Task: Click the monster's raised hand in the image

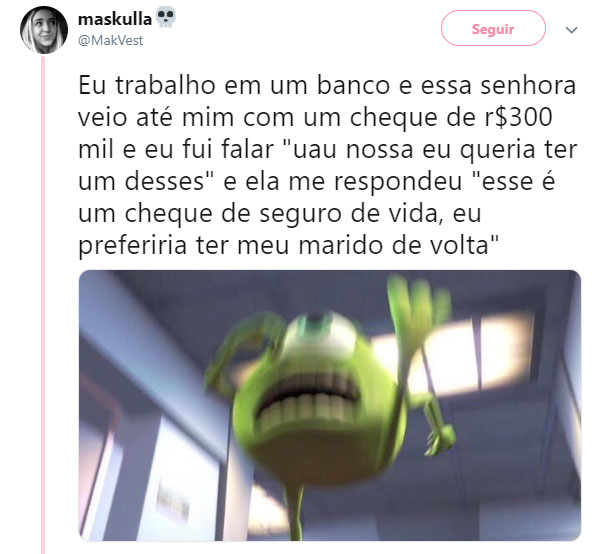Action: click(416, 308)
